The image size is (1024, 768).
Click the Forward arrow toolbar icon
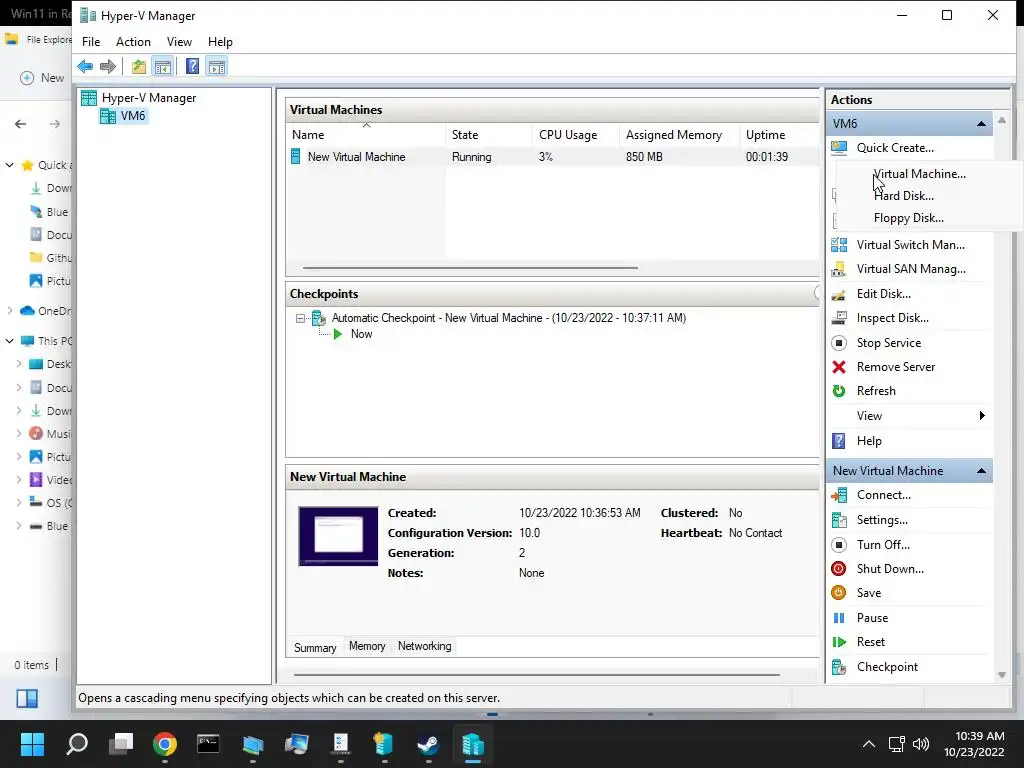click(108, 66)
